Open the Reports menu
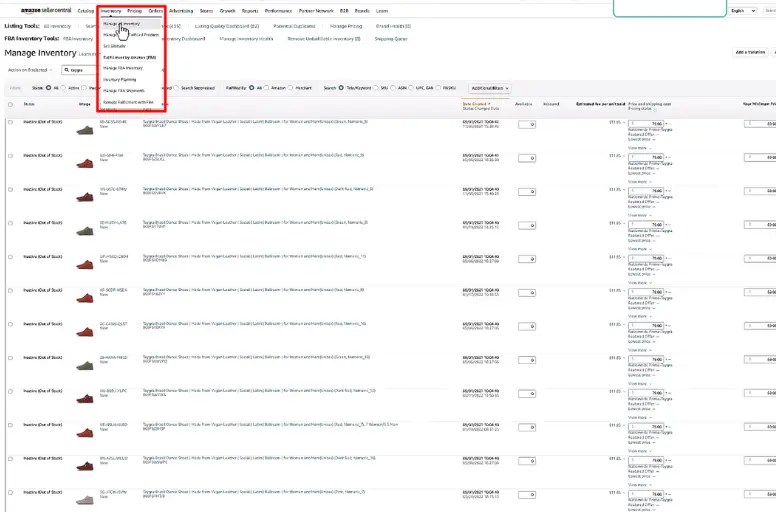Screen dimensions: 776x512 click(x=250, y=11)
